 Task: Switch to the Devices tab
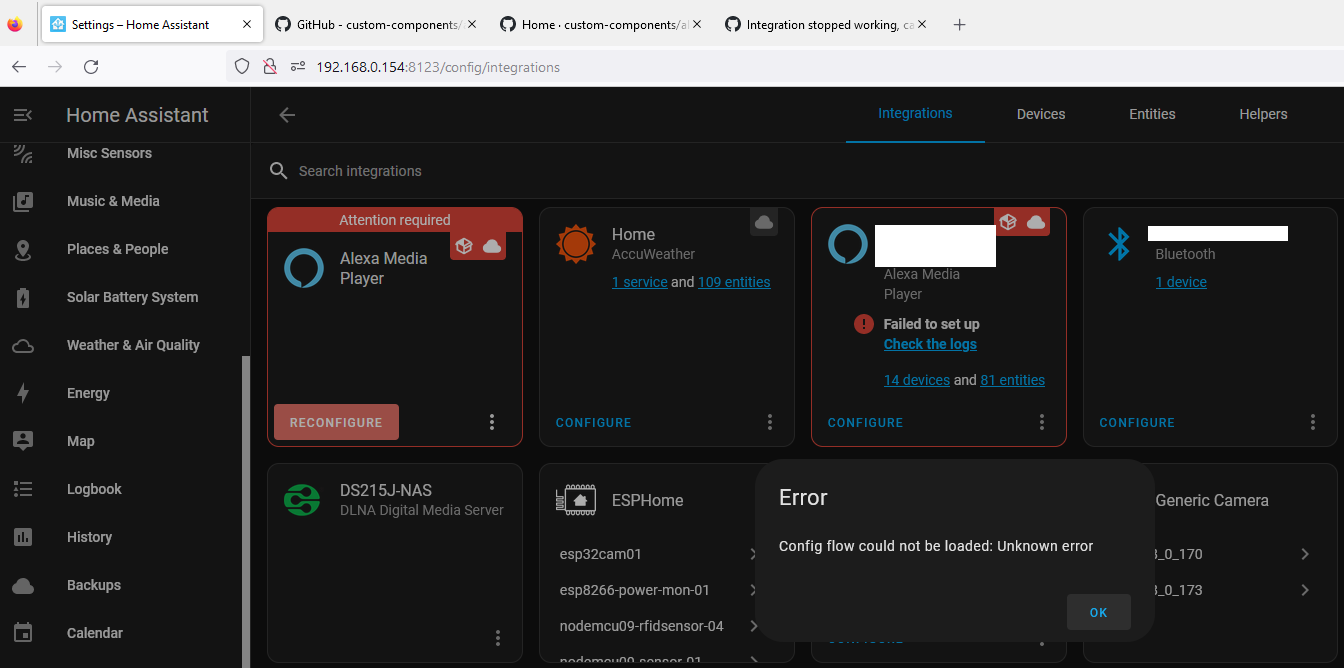point(1040,114)
